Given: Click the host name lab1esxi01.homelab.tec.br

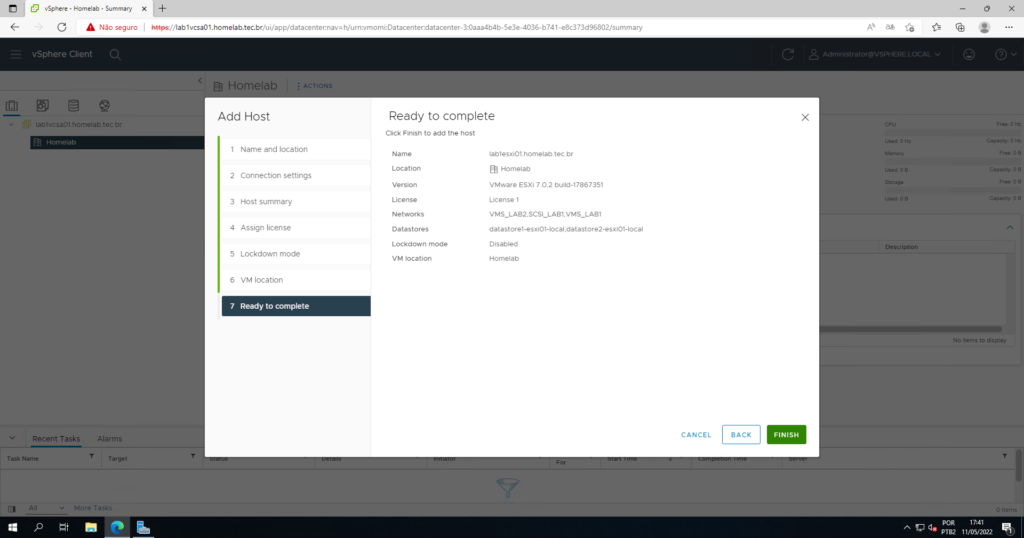Looking at the screenshot, I should [531, 154].
